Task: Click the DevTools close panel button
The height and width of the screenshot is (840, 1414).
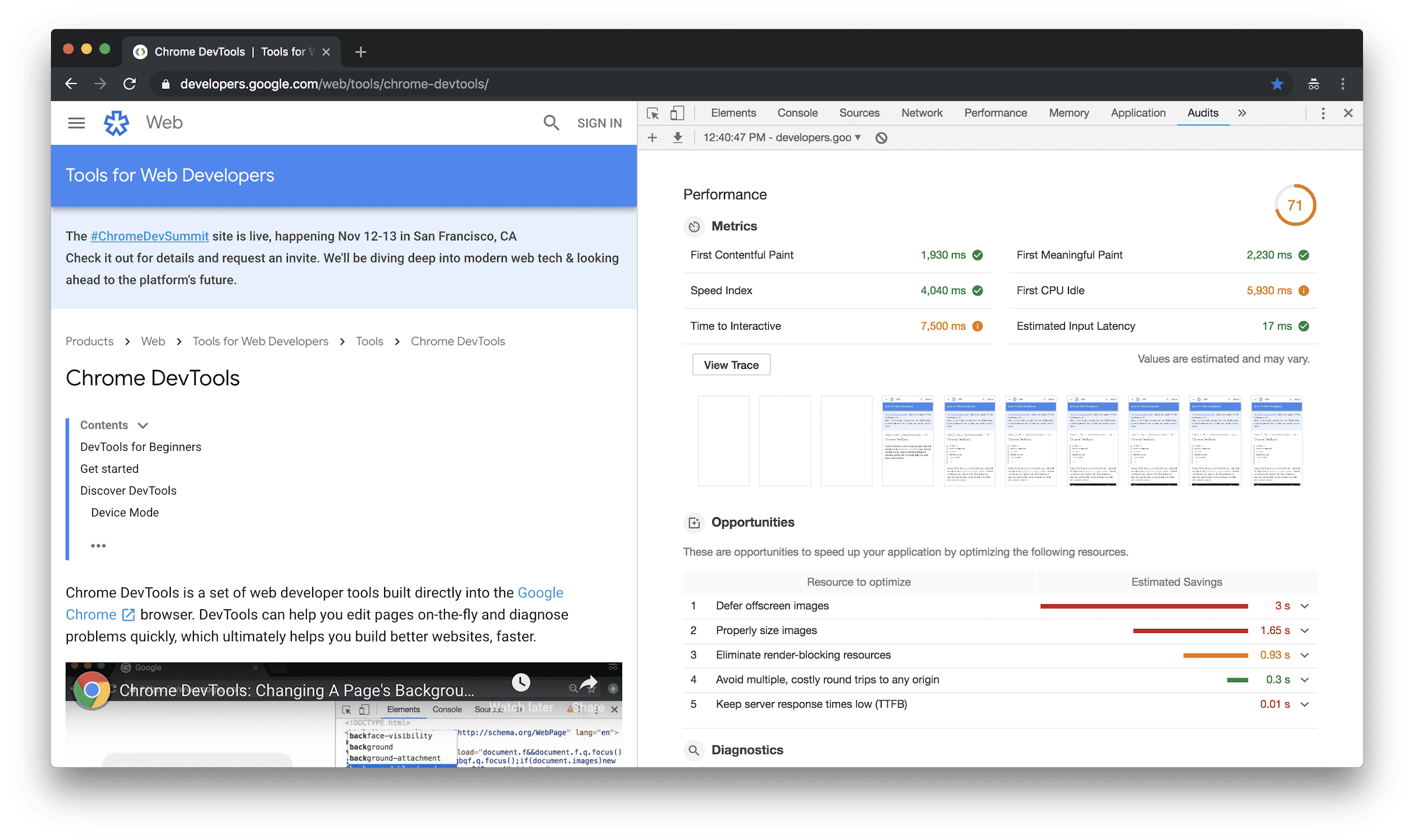Action: point(1349,112)
